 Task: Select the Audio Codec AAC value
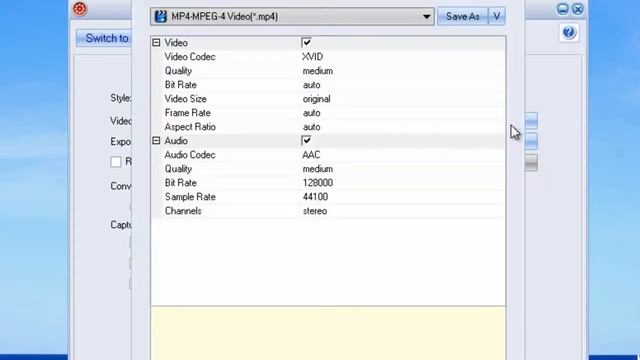point(311,155)
